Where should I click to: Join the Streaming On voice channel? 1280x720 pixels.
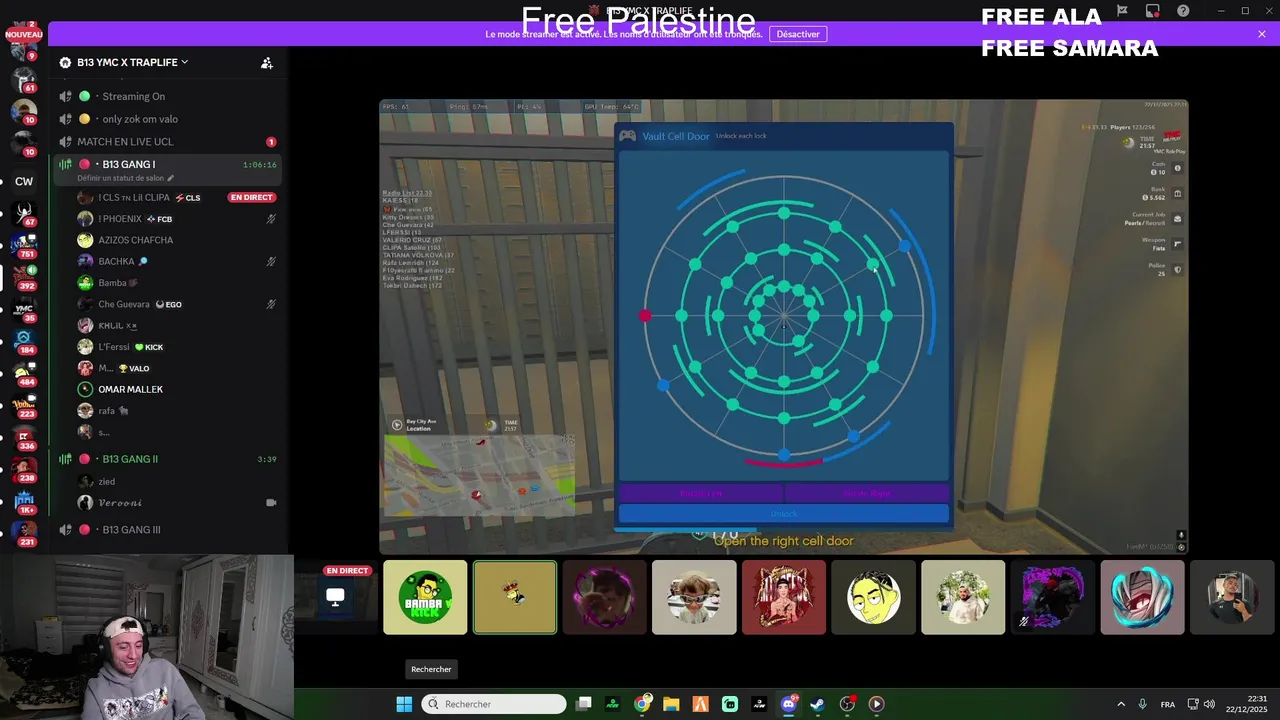[167, 96]
